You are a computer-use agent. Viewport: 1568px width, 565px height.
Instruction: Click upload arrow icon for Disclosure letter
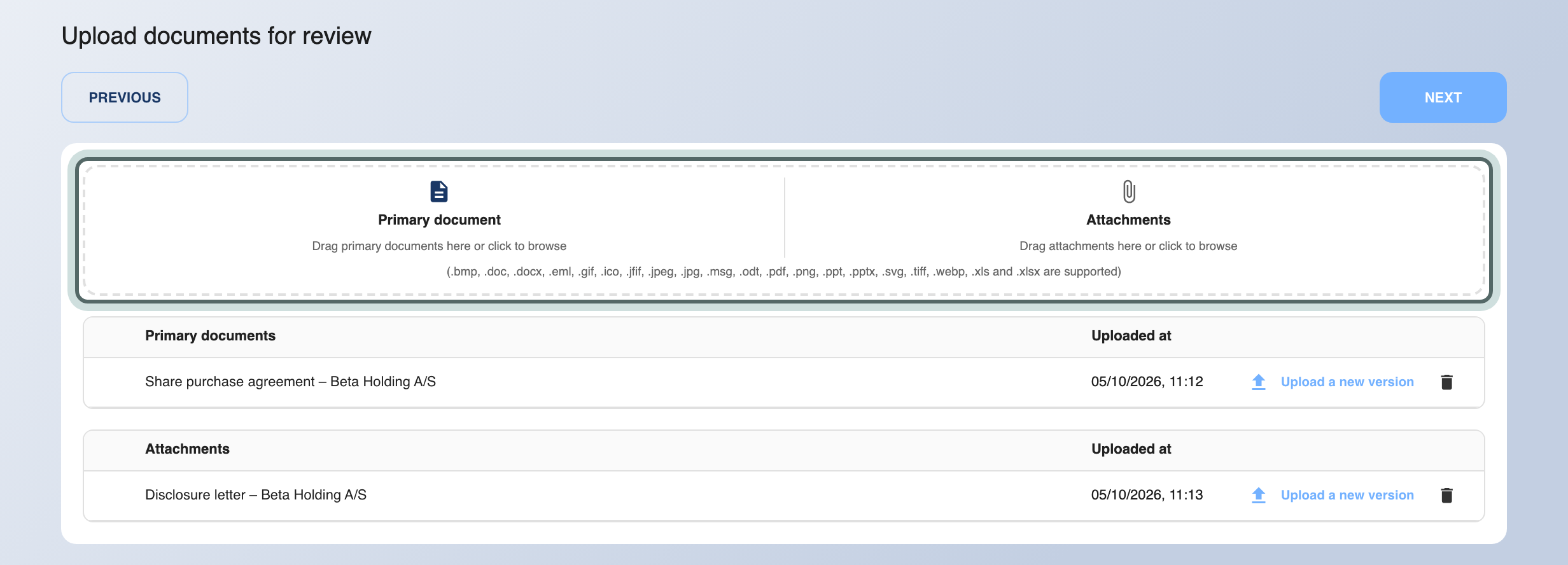1258,495
